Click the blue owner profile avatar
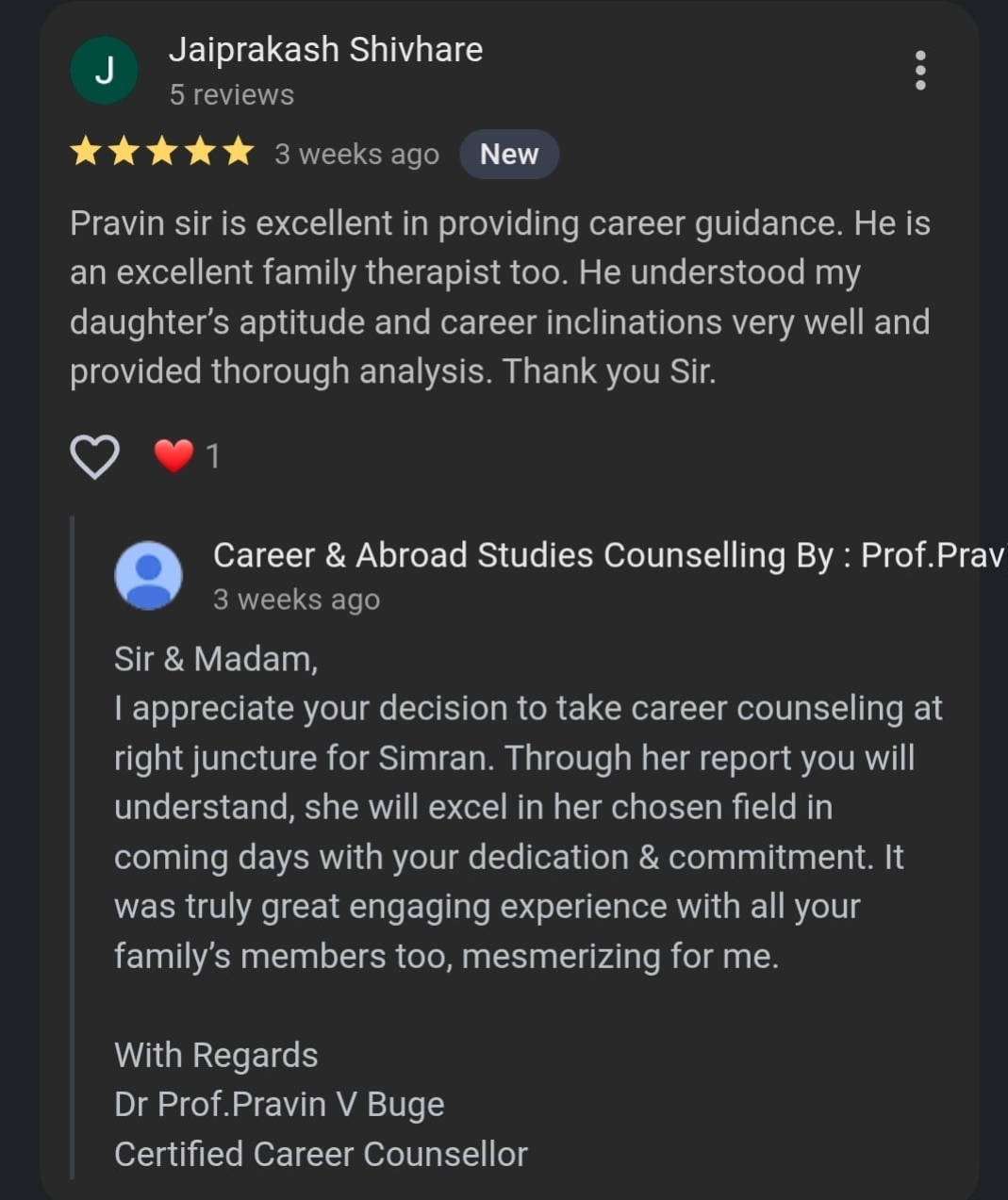The height and width of the screenshot is (1200, 1008). click(148, 575)
